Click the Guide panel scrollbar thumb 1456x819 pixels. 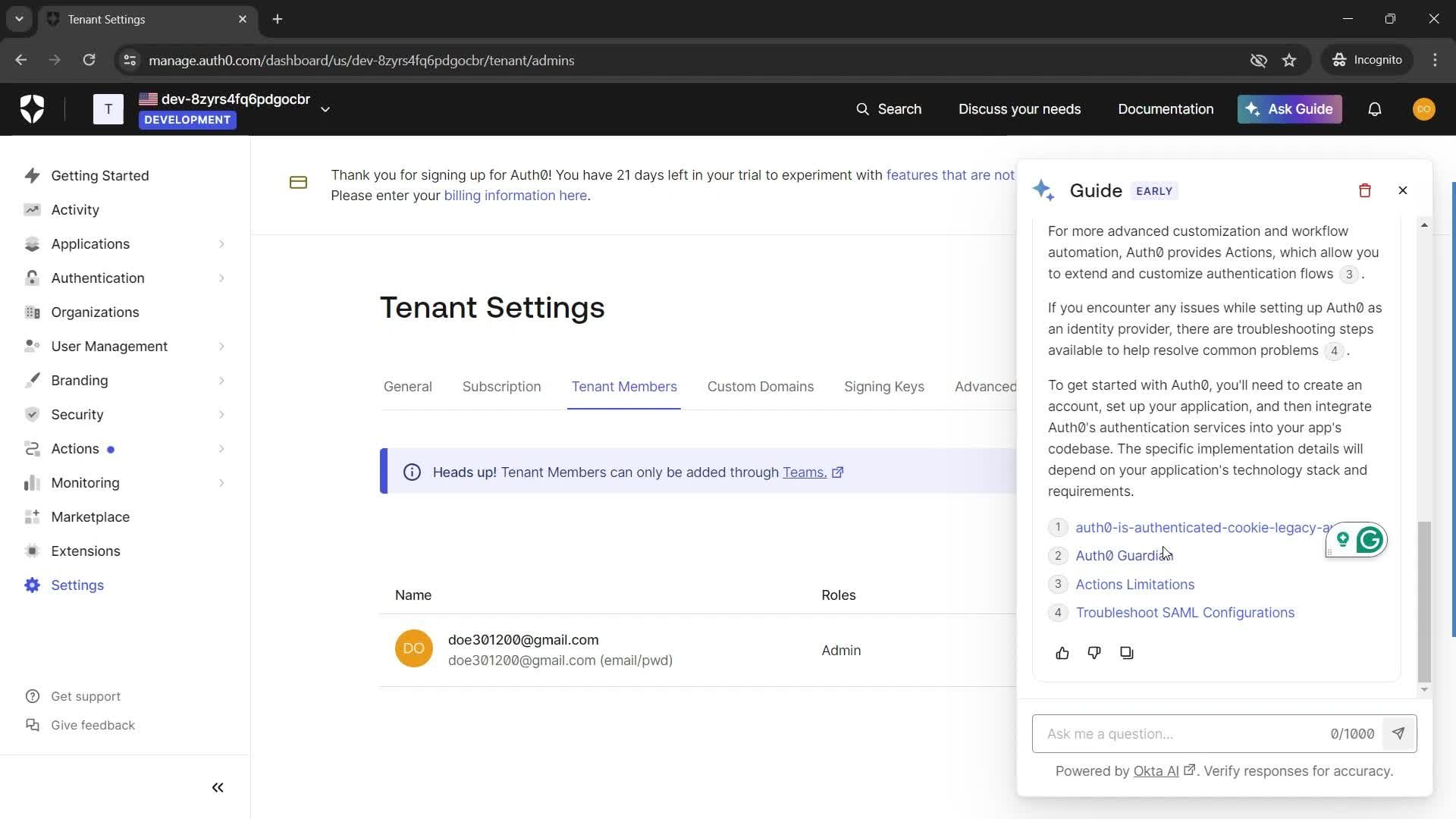[x=1424, y=601]
